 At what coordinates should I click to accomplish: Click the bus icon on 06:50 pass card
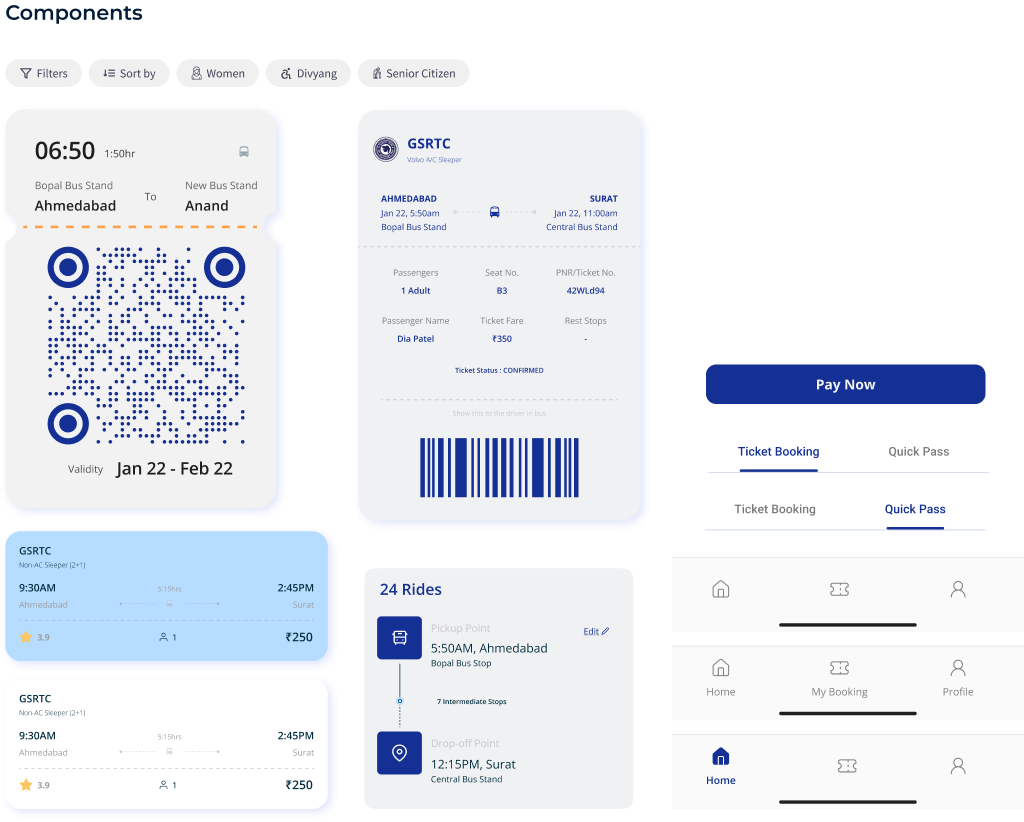244,152
